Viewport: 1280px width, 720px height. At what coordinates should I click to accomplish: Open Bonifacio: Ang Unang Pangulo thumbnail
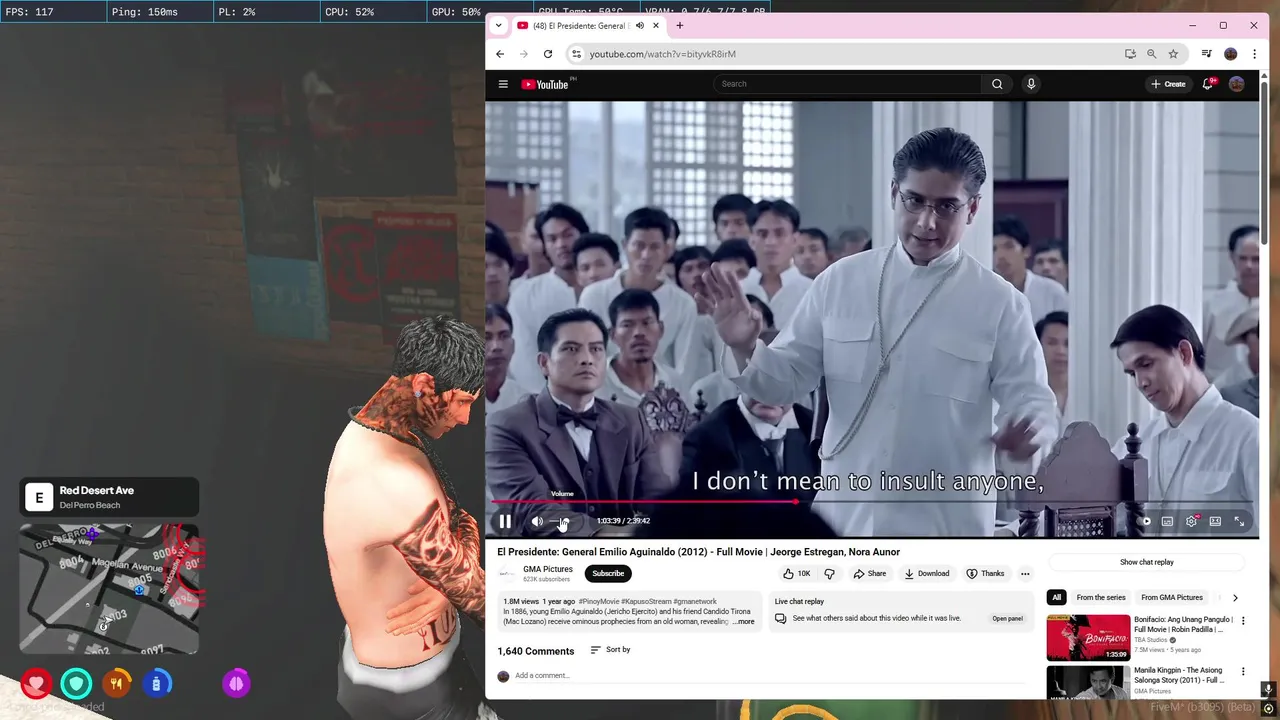coord(1088,638)
